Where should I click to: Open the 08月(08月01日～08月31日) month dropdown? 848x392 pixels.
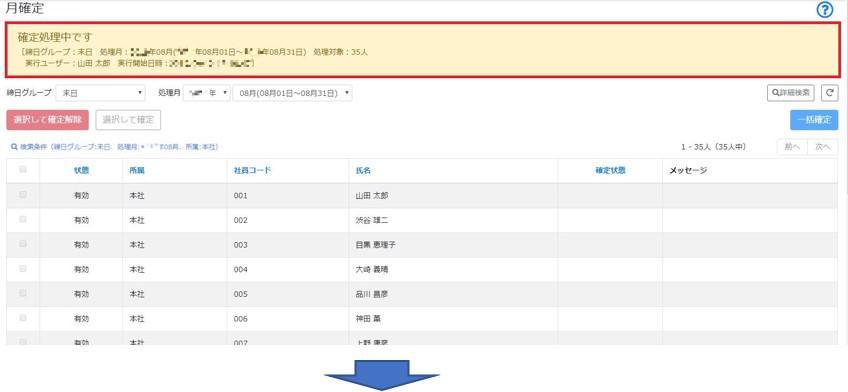point(293,93)
